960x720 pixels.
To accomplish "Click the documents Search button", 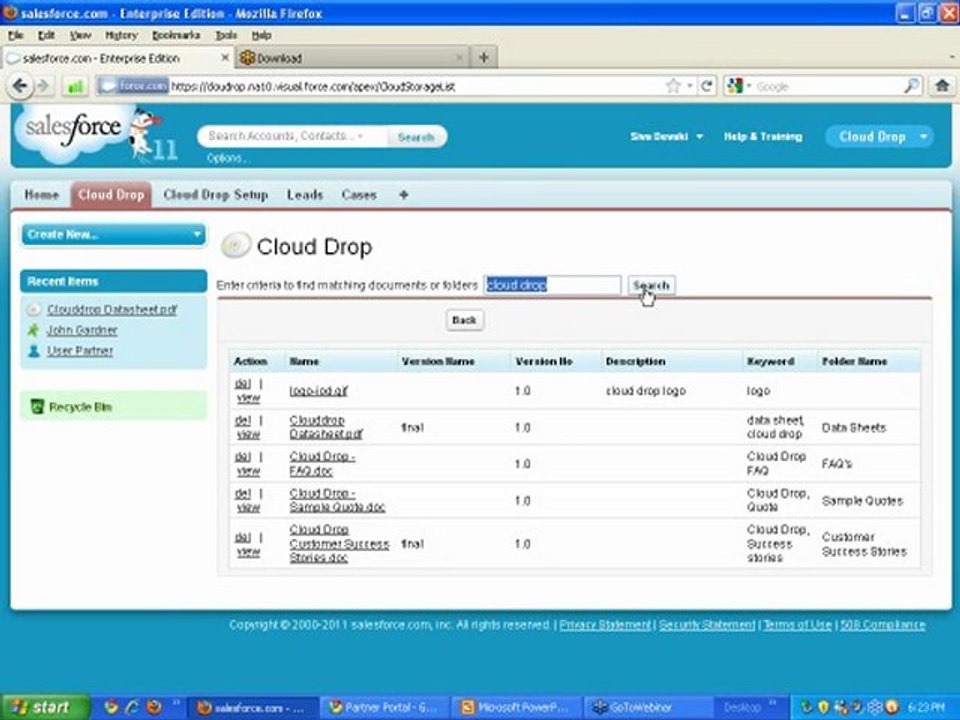I will pyautogui.click(x=651, y=285).
